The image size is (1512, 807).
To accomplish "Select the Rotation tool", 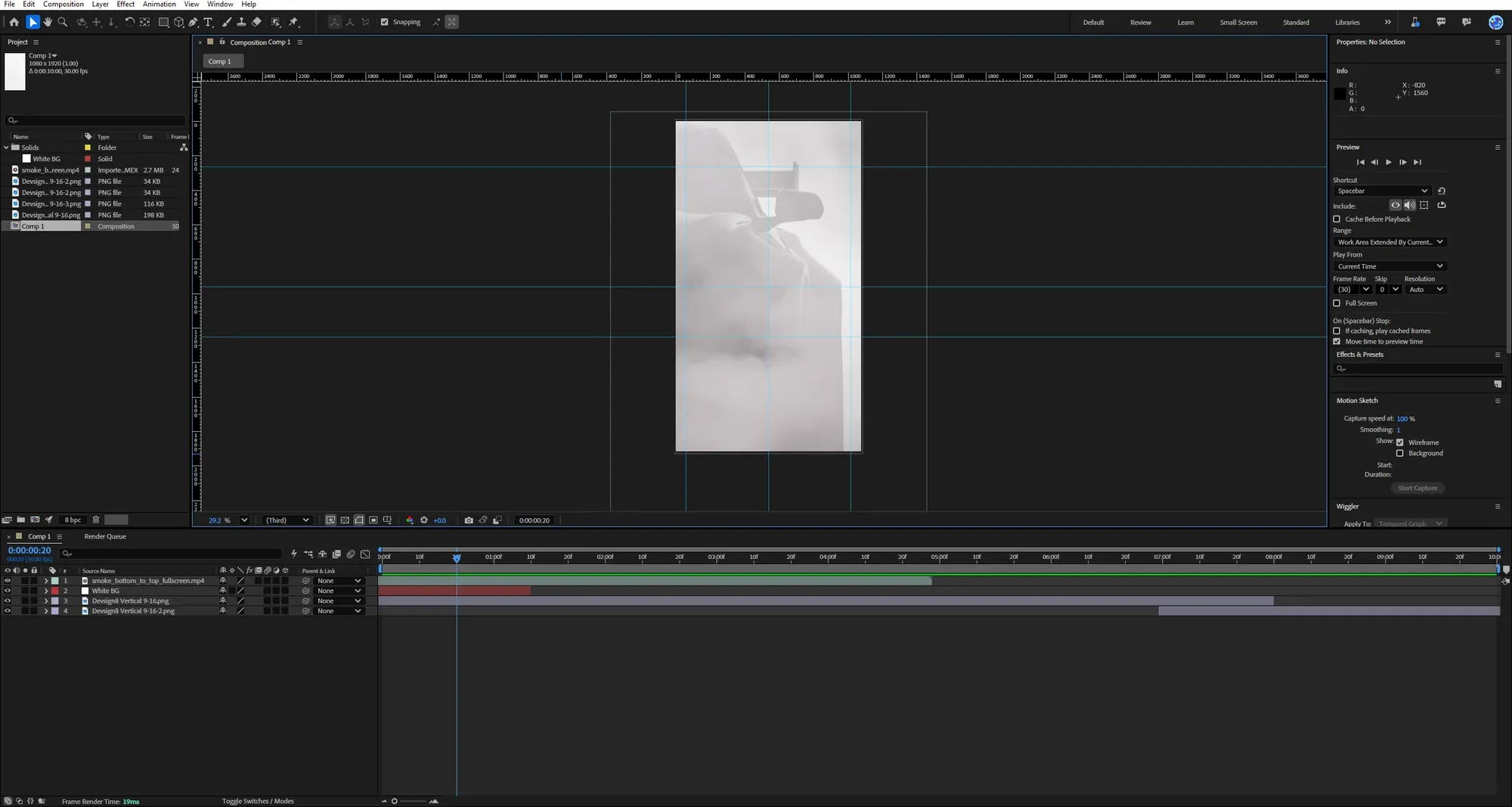I will click(x=129, y=22).
